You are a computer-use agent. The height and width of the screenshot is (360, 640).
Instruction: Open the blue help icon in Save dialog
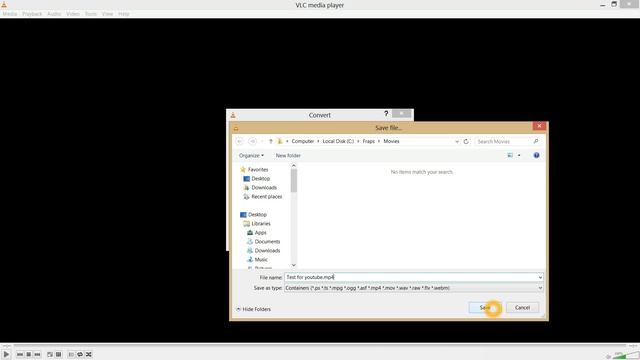click(536, 155)
